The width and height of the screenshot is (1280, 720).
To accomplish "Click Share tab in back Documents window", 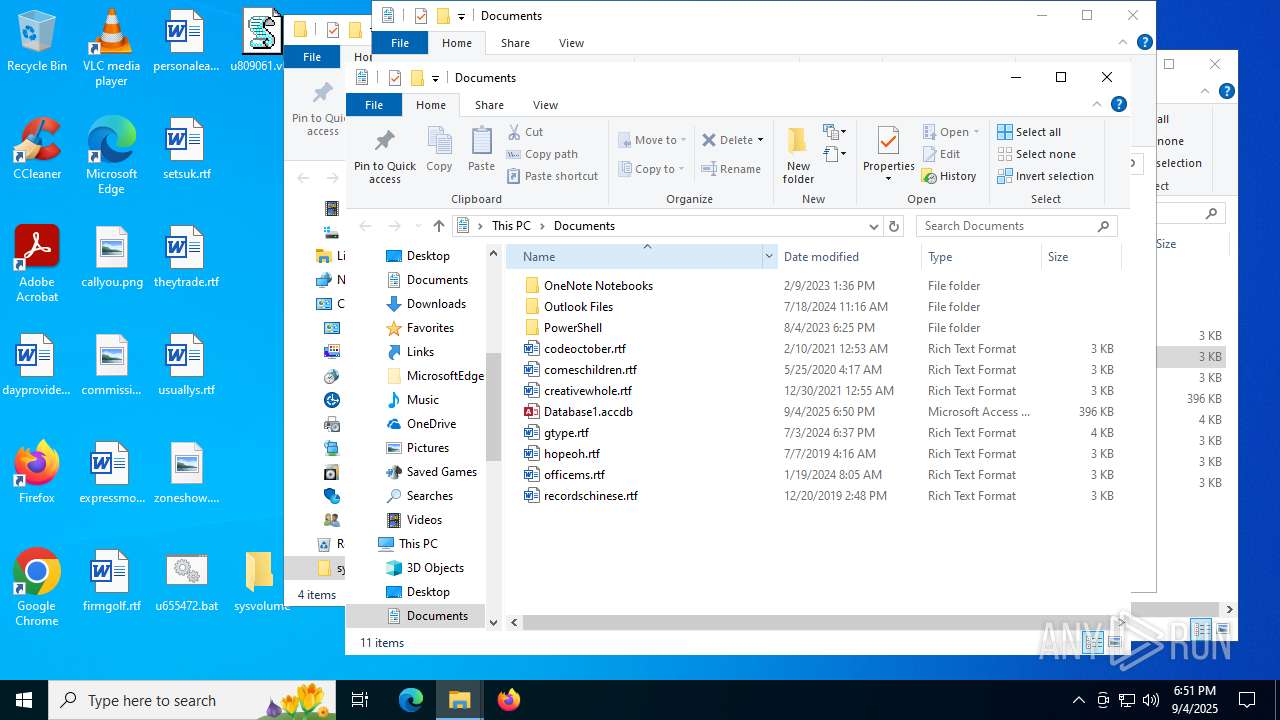I will point(515,43).
